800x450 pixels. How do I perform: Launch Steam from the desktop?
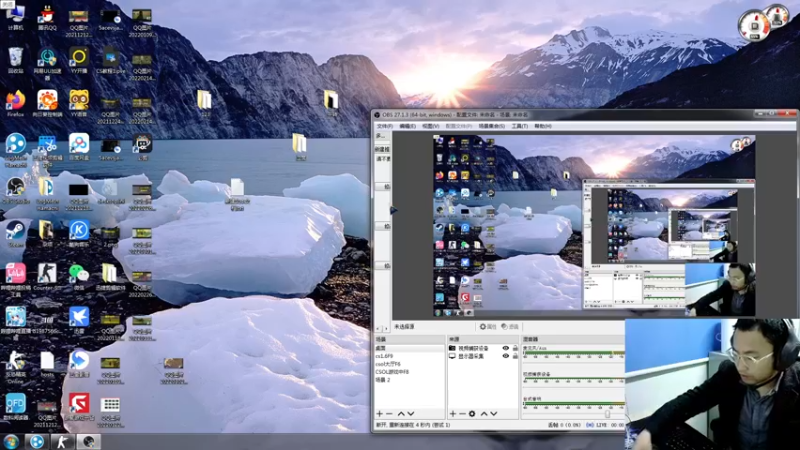(x=15, y=232)
